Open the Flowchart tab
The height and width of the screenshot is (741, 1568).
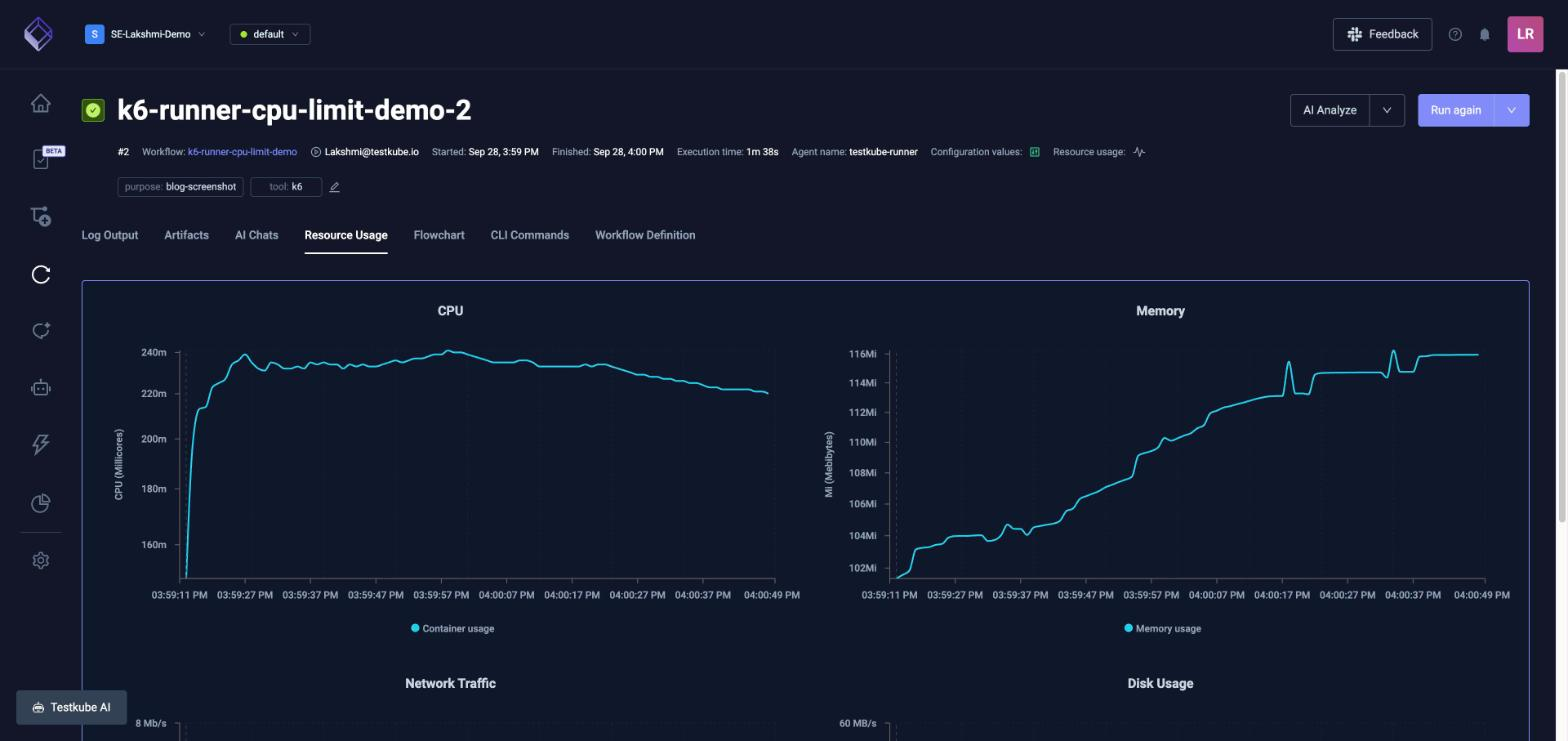(439, 235)
